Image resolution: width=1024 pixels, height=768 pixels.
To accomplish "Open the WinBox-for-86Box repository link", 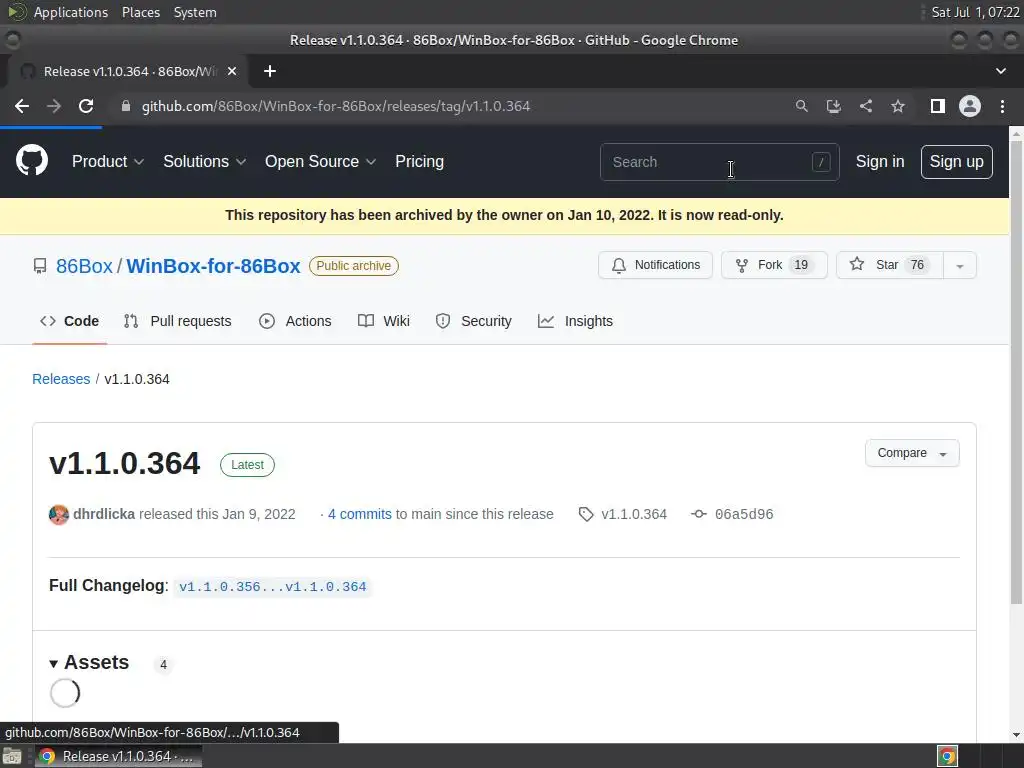I will (x=213, y=266).
